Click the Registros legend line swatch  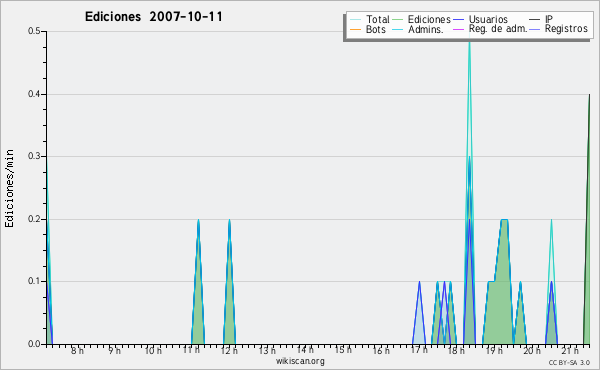pyautogui.click(x=535, y=29)
